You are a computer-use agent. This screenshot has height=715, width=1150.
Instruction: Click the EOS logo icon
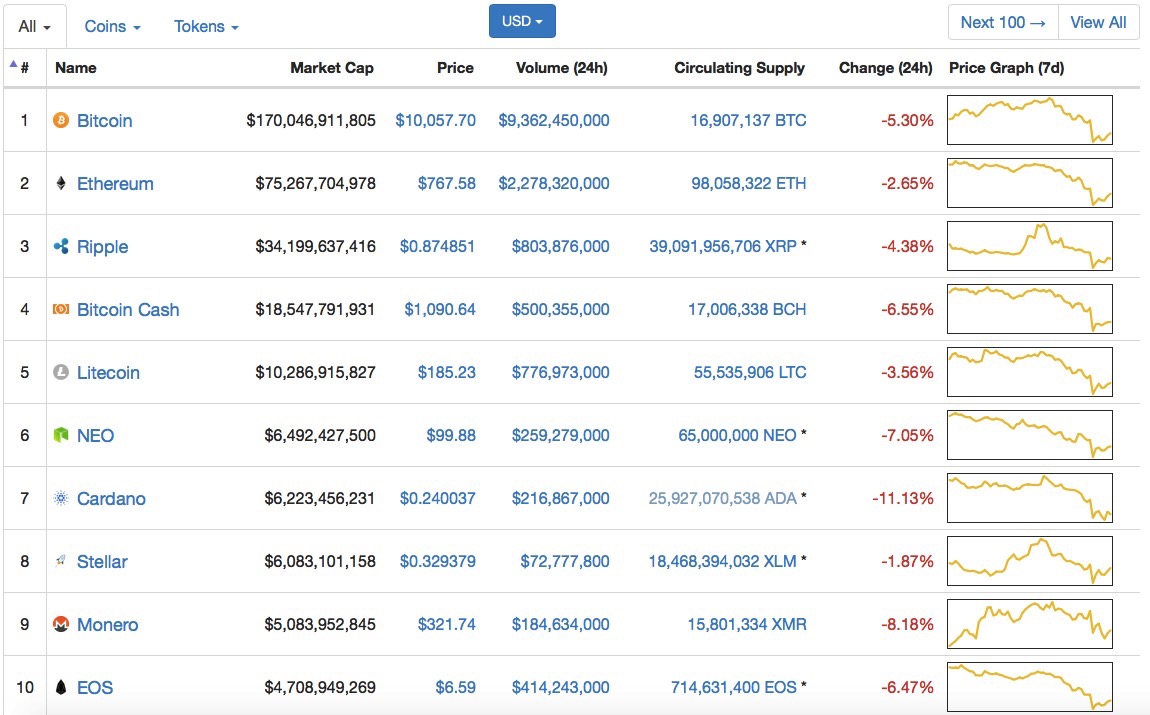pyautogui.click(x=61, y=687)
